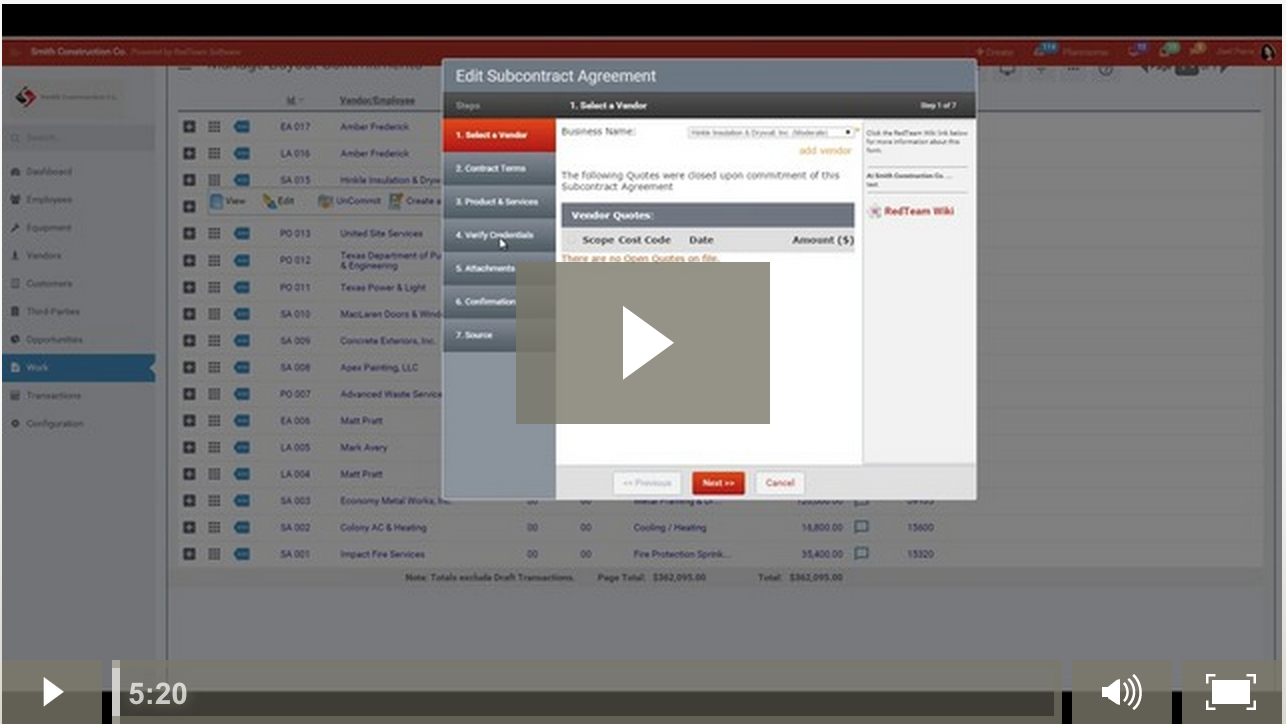1286x724 pixels.
Task: Click Cancel in the Edit Subcontract Agreement dialog
Action: (780, 483)
